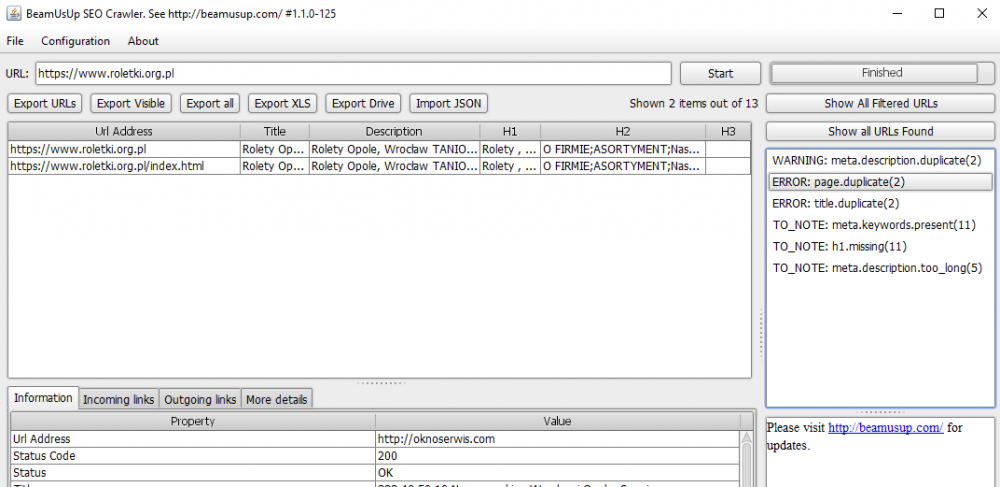Viewport: 1000px width, 487px height.
Task: Select ERROR: page.duplicate(2) filter
Action: [881, 182]
